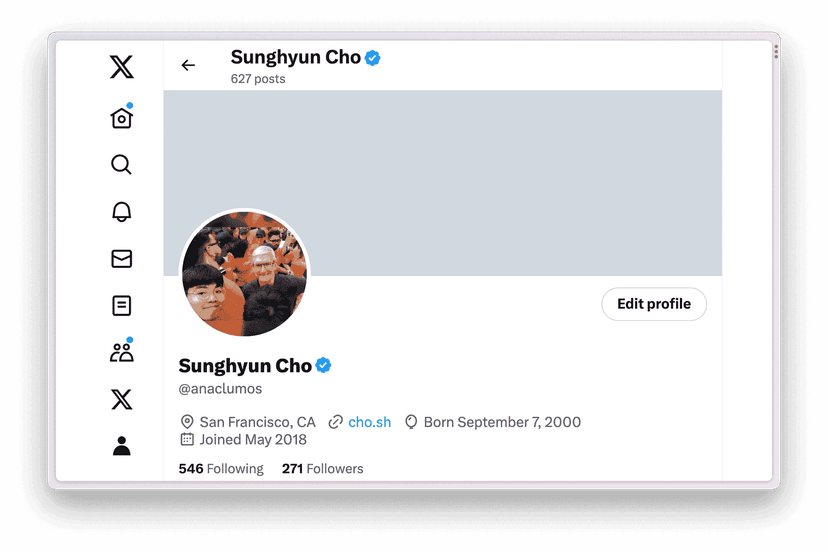This screenshot has height=552, width=828.
Task: Open the circular profile picture
Action: point(244,274)
